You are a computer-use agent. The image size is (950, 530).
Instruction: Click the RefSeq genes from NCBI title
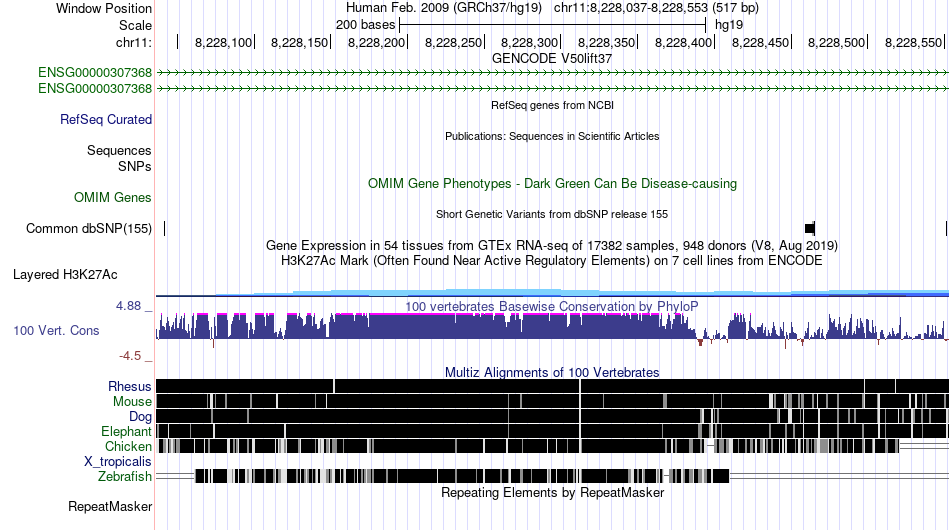tap(552, 105)
